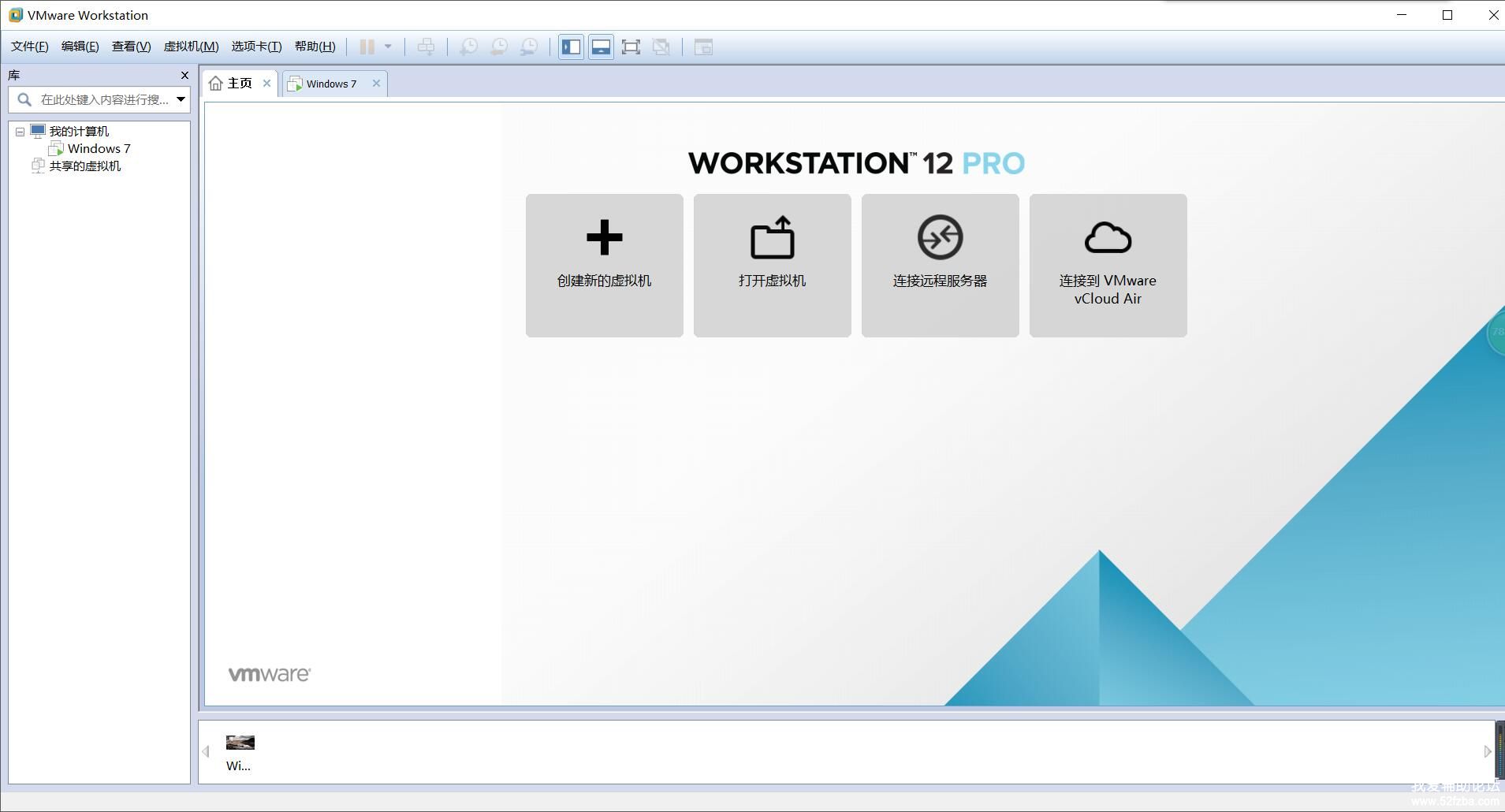Click the Windows 7 VM thumbnail
Screen dimensions: 1505x812
point(240,743)
